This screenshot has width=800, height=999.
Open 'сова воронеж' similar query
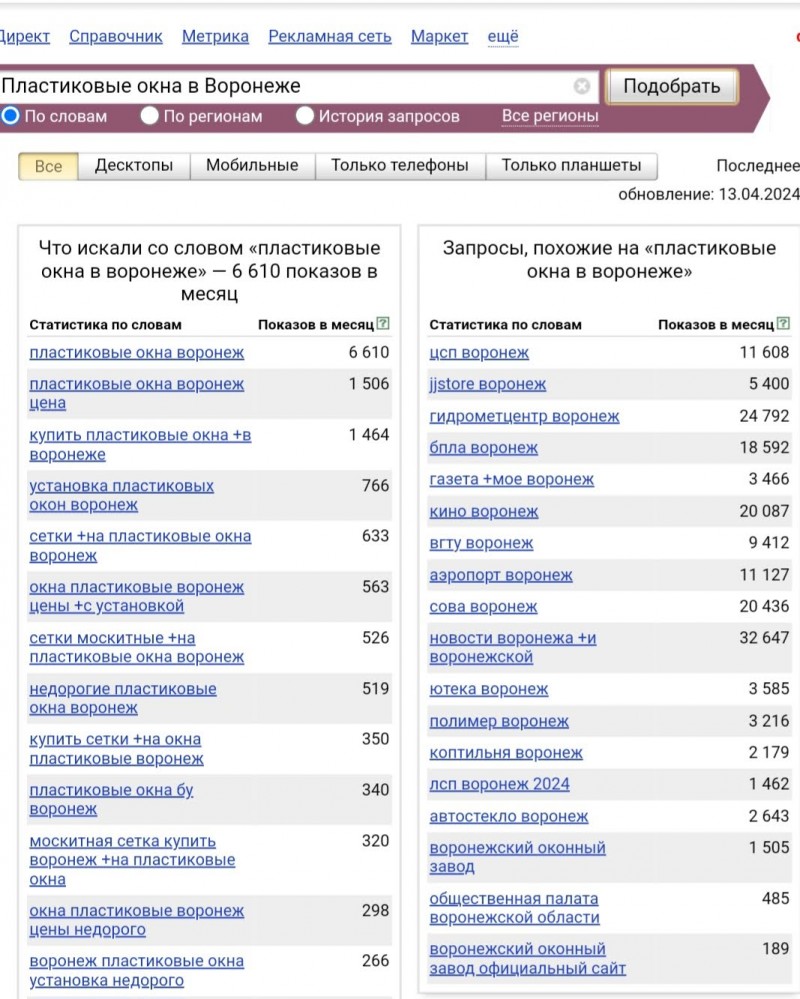483,607
